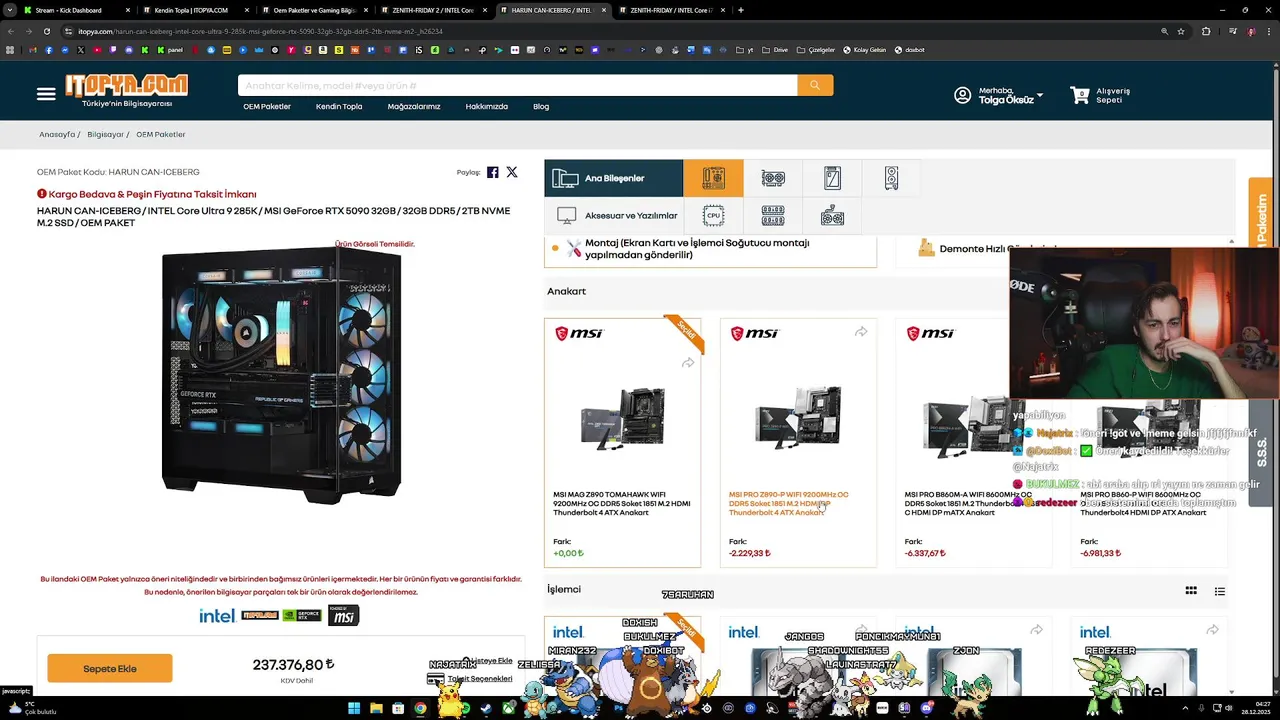
Task: Click the HARUN CAN-ICEBERG PC product image
Action: [282, 377]
